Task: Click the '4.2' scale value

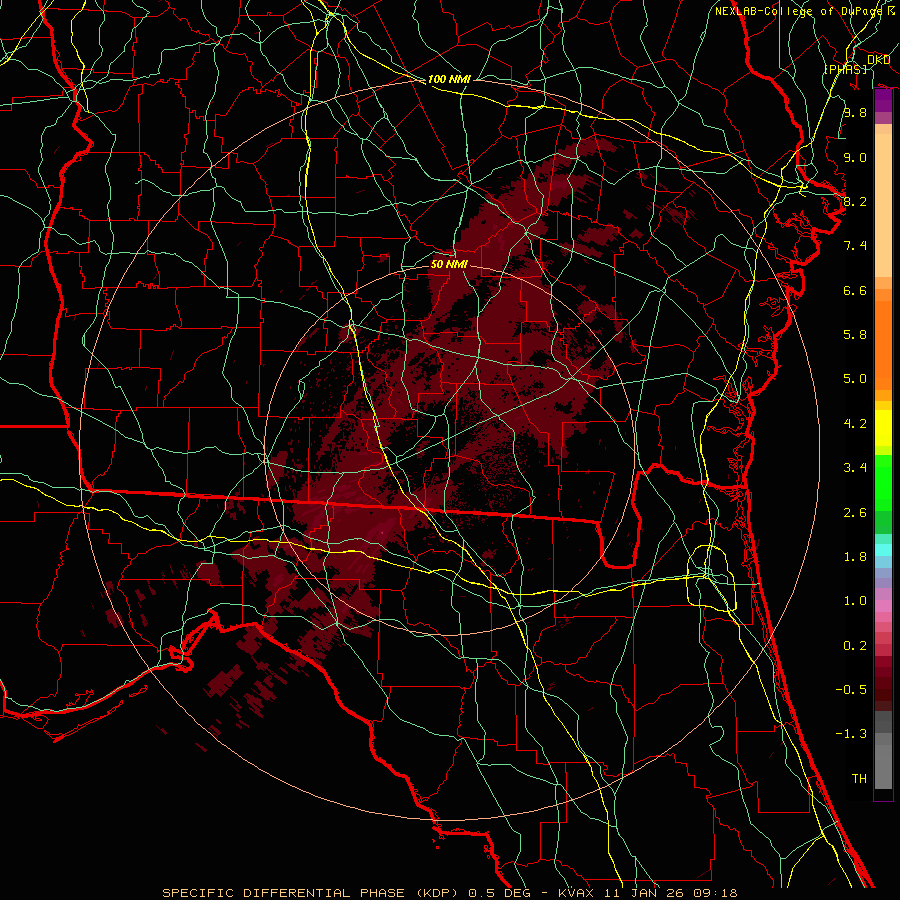Action: [x=855, y=424]
